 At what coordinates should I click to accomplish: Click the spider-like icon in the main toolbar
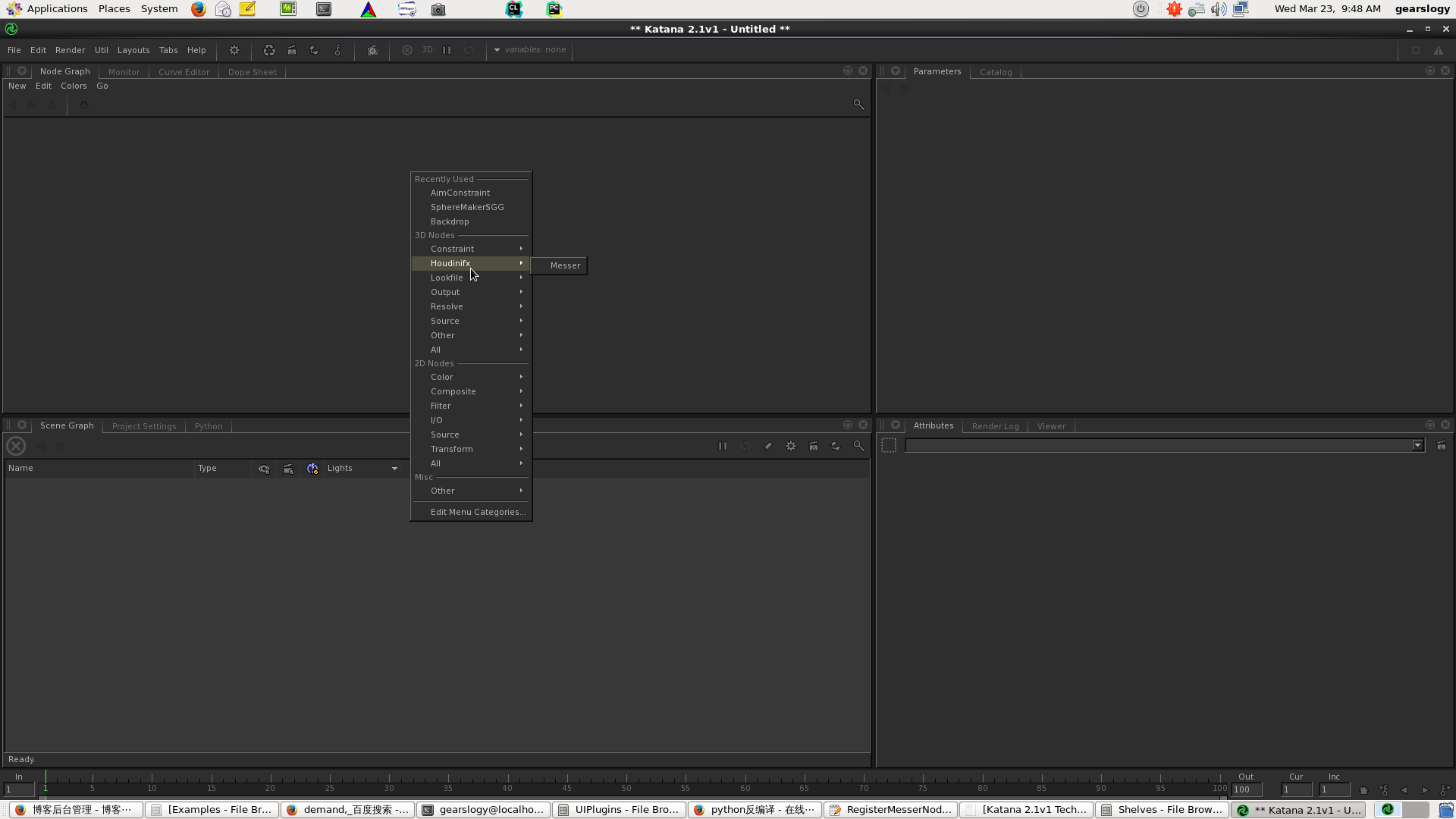coord(372,50)
